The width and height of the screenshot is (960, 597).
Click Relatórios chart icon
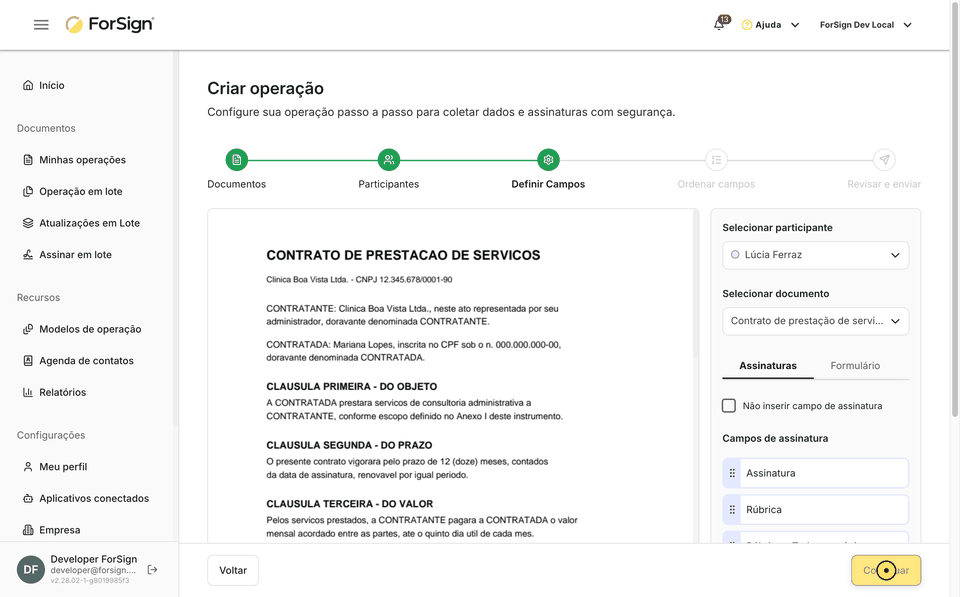[x=28, y=392]
